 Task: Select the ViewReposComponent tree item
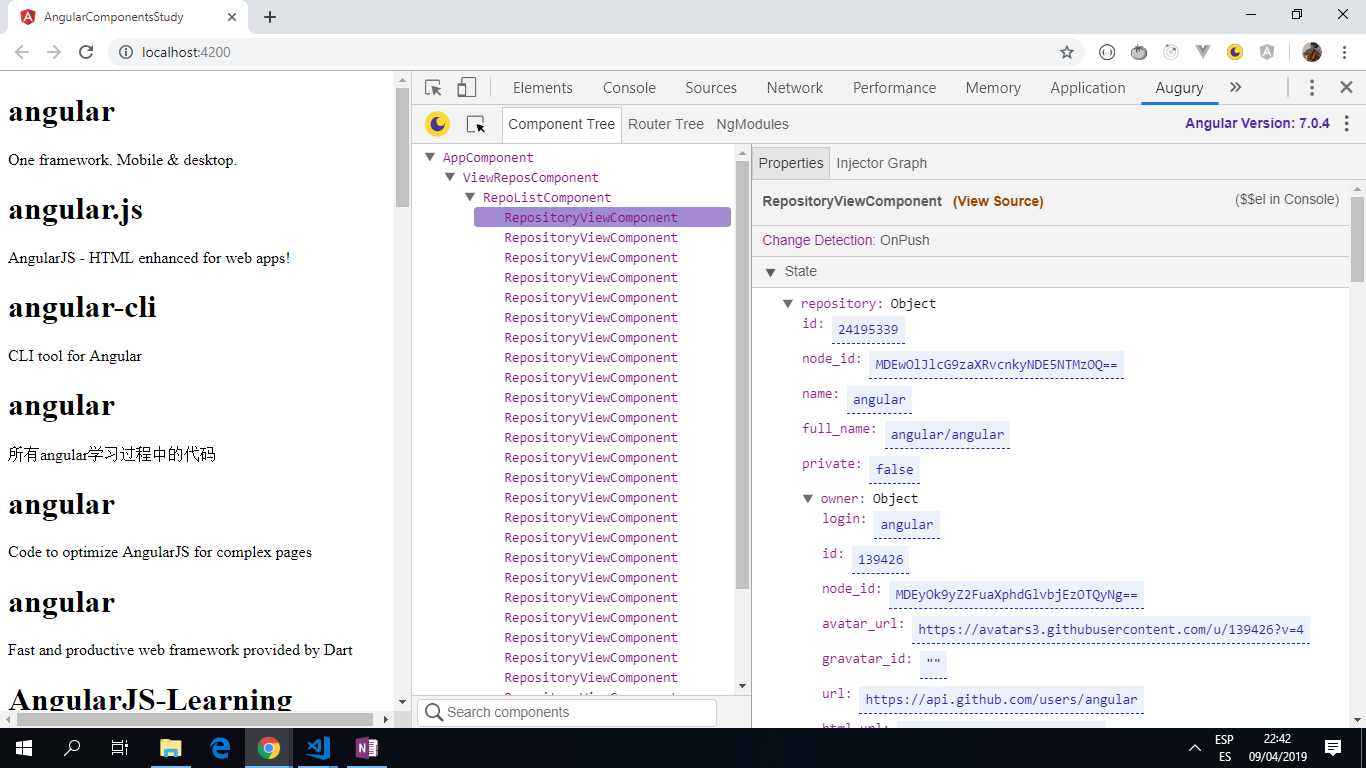point(531,177)
